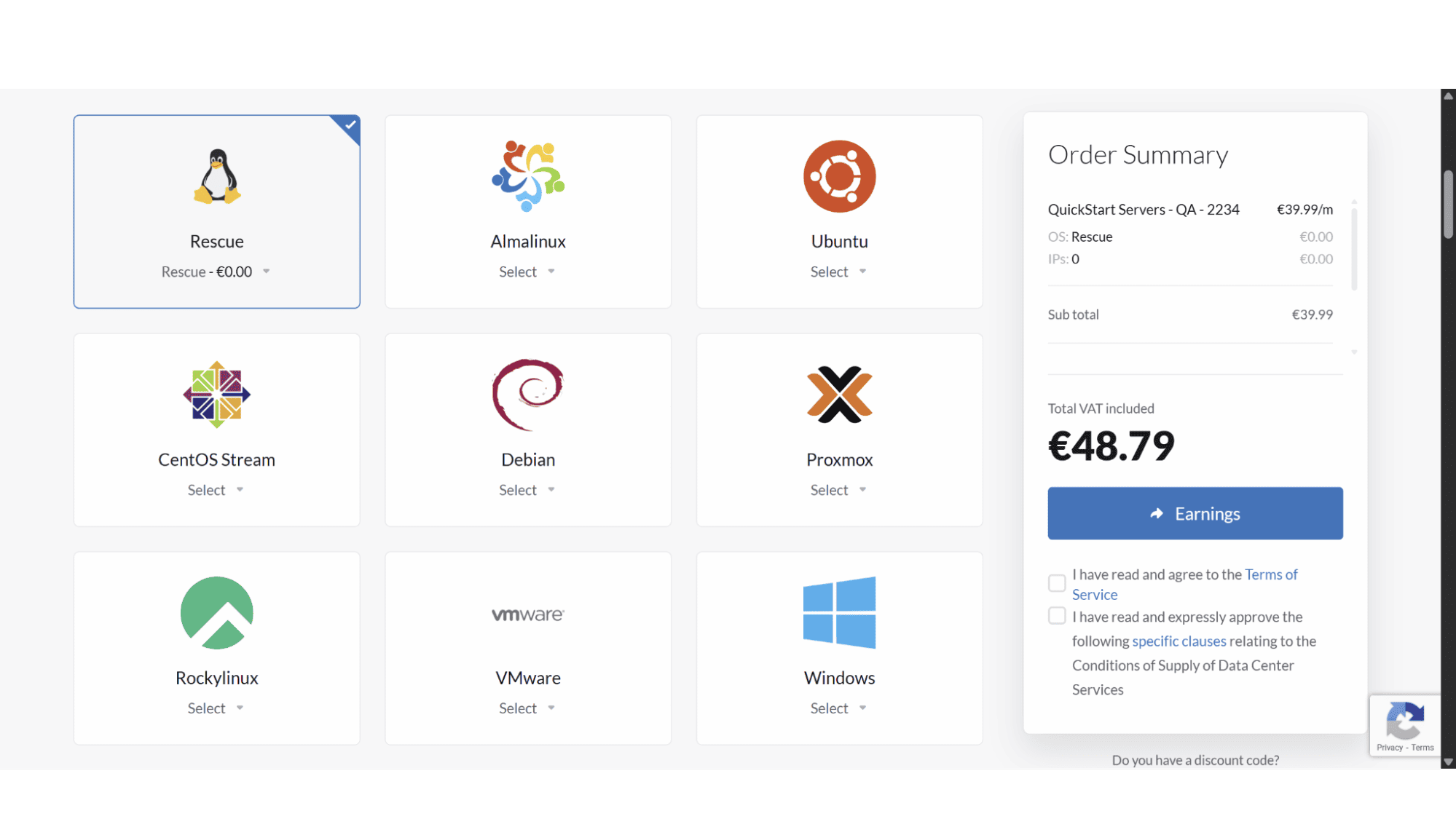The height and width of the screenshot is (819, 1456).
Task: Click the Windows logo icon
Action: pos(839,613)
